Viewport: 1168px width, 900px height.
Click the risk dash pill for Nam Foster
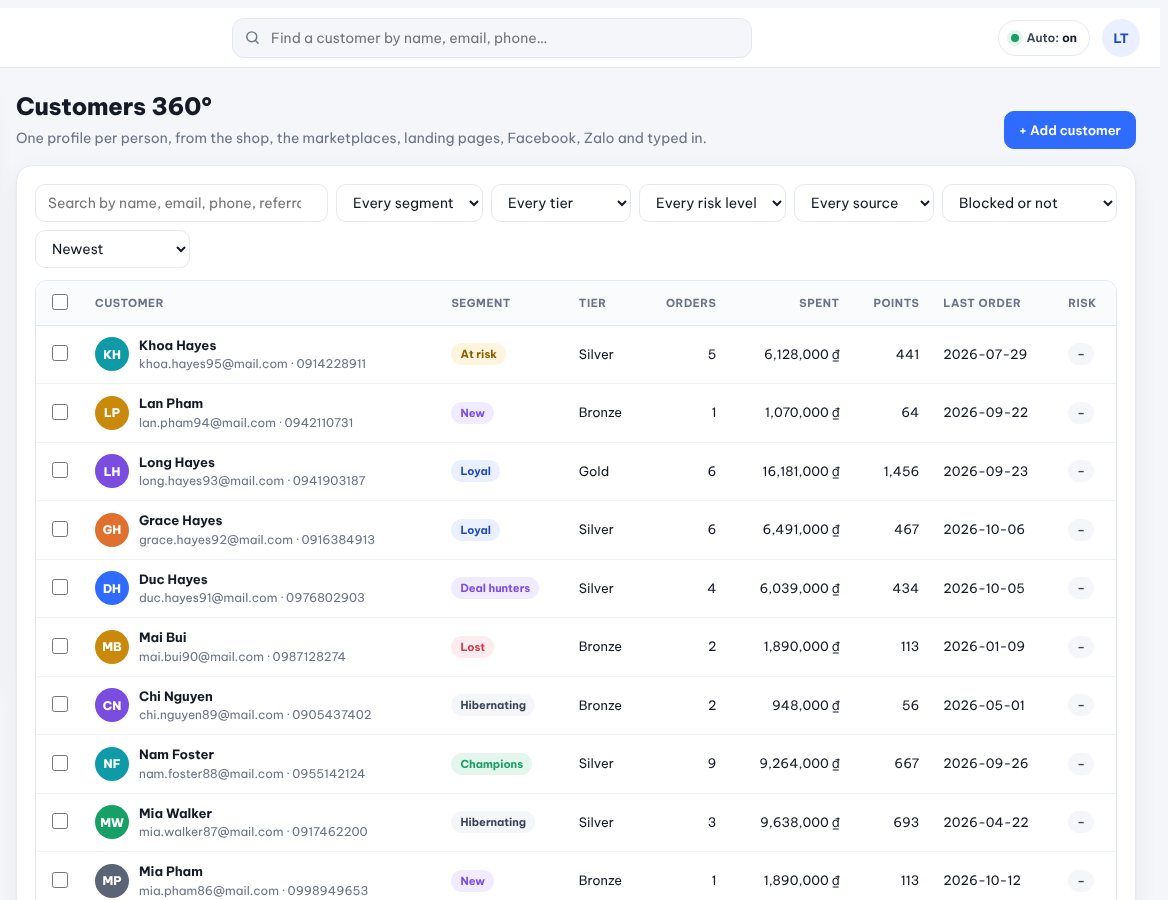(x=1081, y=764)
